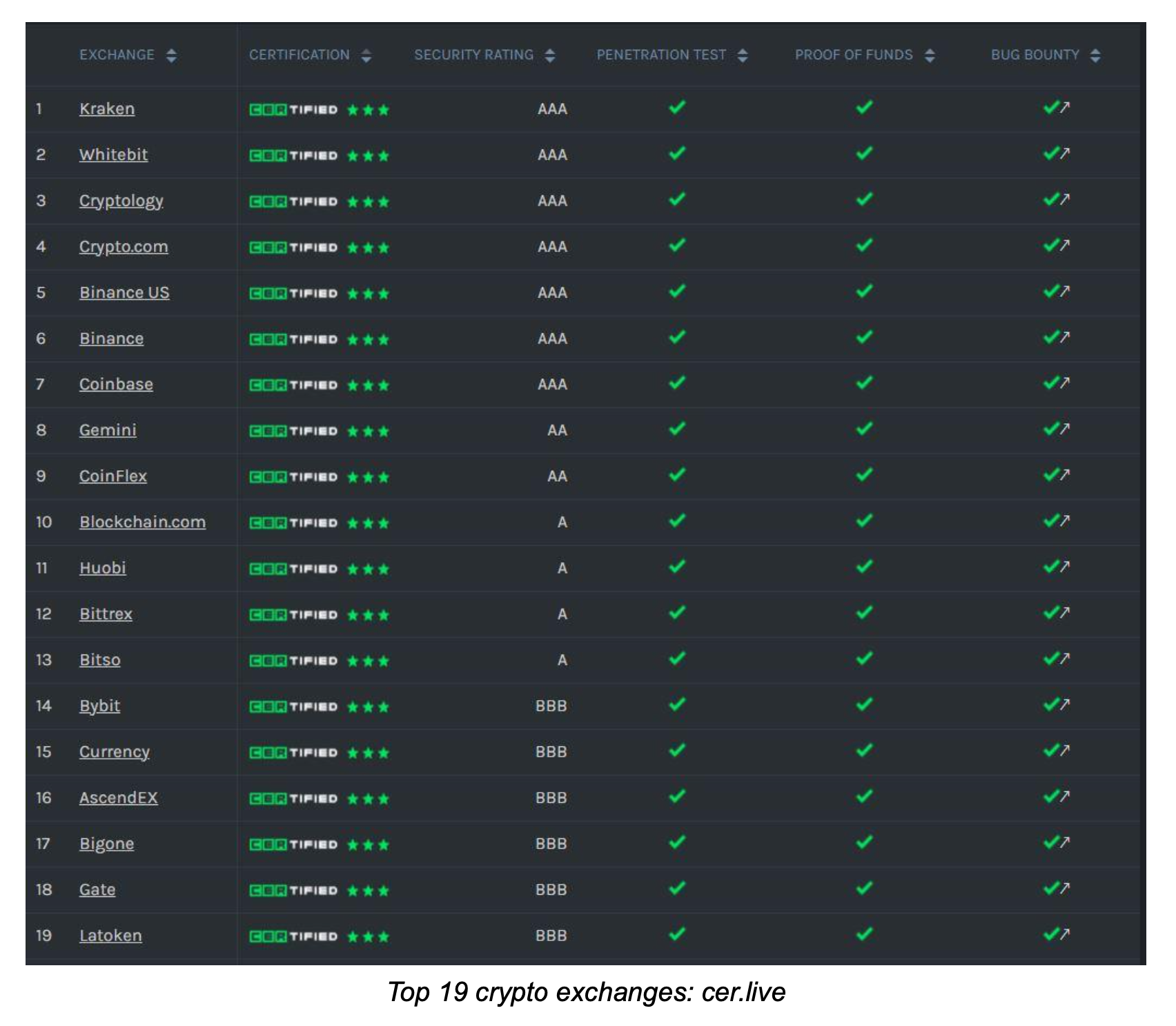Image resolution: width=1176 pixels, height=1026 pixels.
Task: Select Gemini's AA security rating
Action: pos(558,431)
